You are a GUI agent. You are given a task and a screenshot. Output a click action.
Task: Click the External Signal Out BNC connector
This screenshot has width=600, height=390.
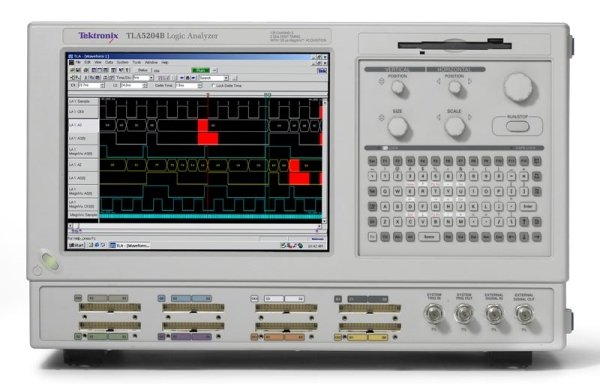click(x=524, y=314)
